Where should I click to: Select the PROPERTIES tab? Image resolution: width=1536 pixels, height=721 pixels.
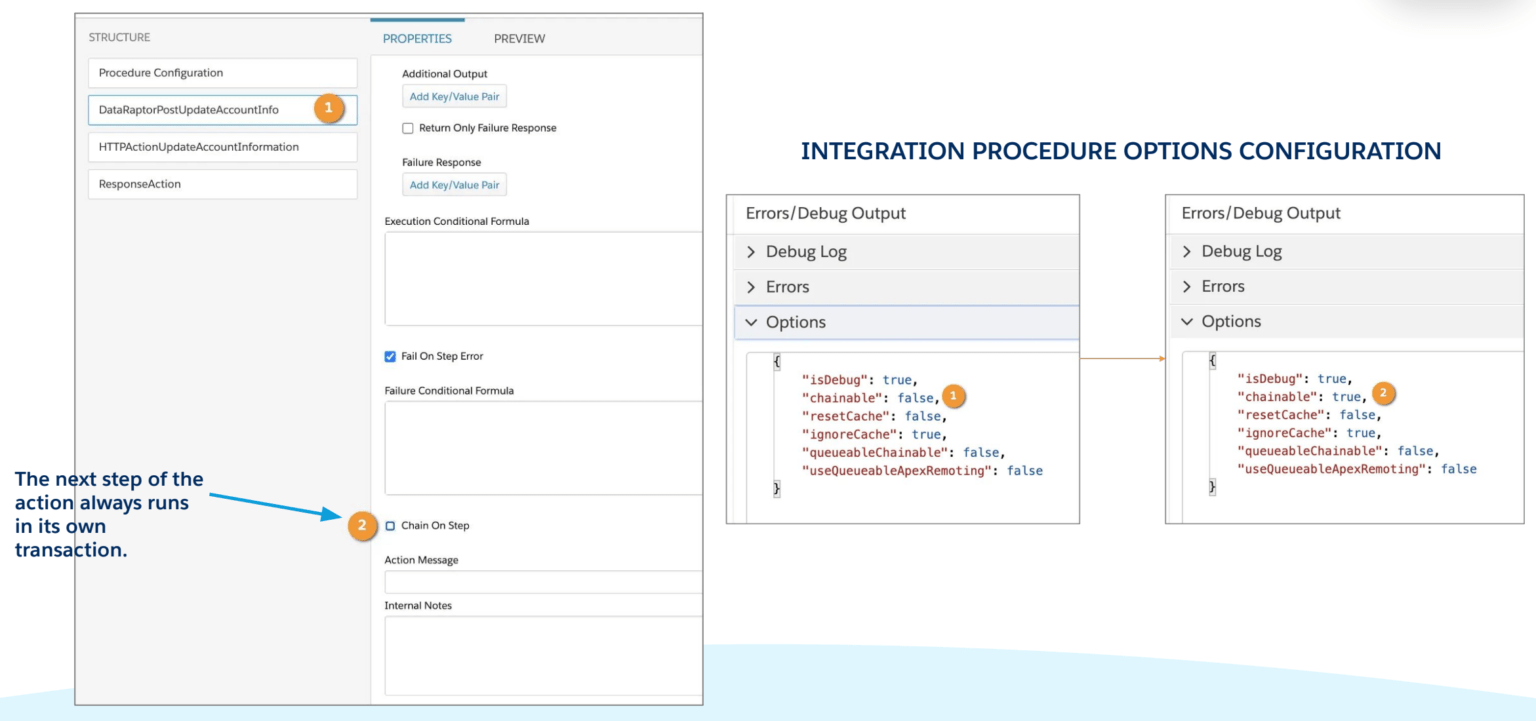point(417,38)
